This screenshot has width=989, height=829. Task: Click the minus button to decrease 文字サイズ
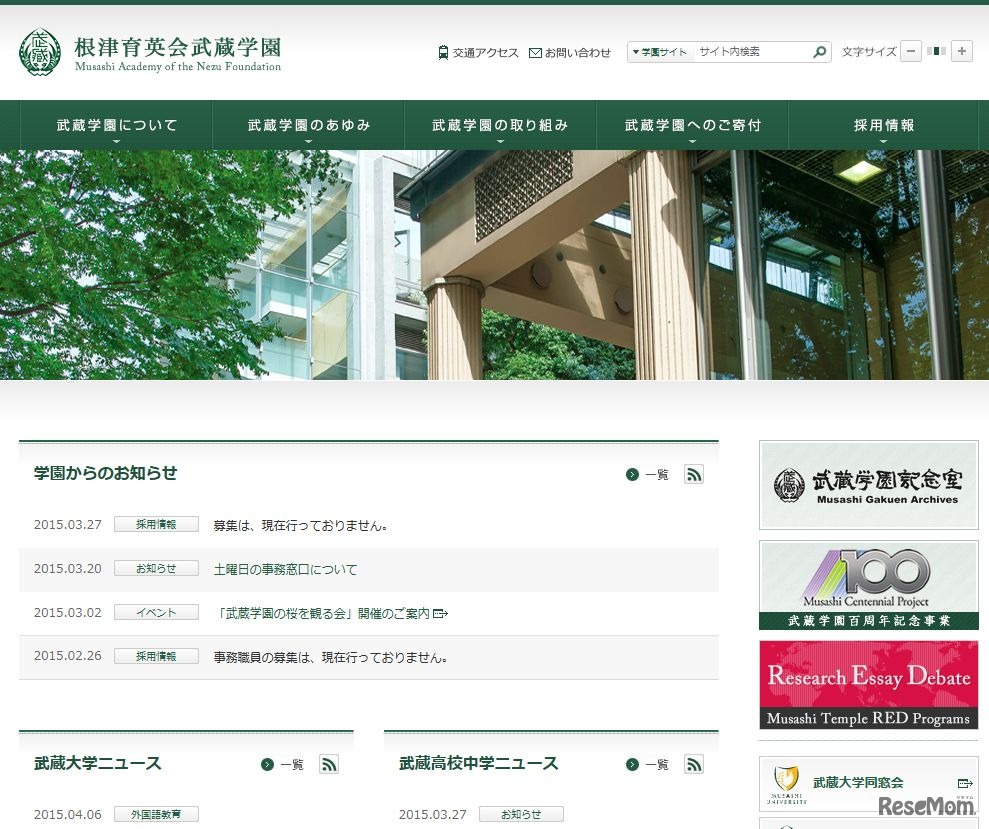click(x=910, y=51)
